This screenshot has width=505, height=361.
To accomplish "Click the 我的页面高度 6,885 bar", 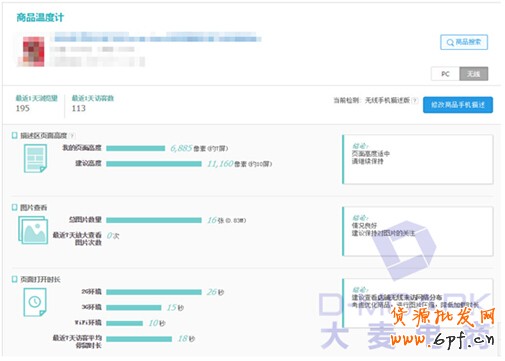I will [136, 148].
